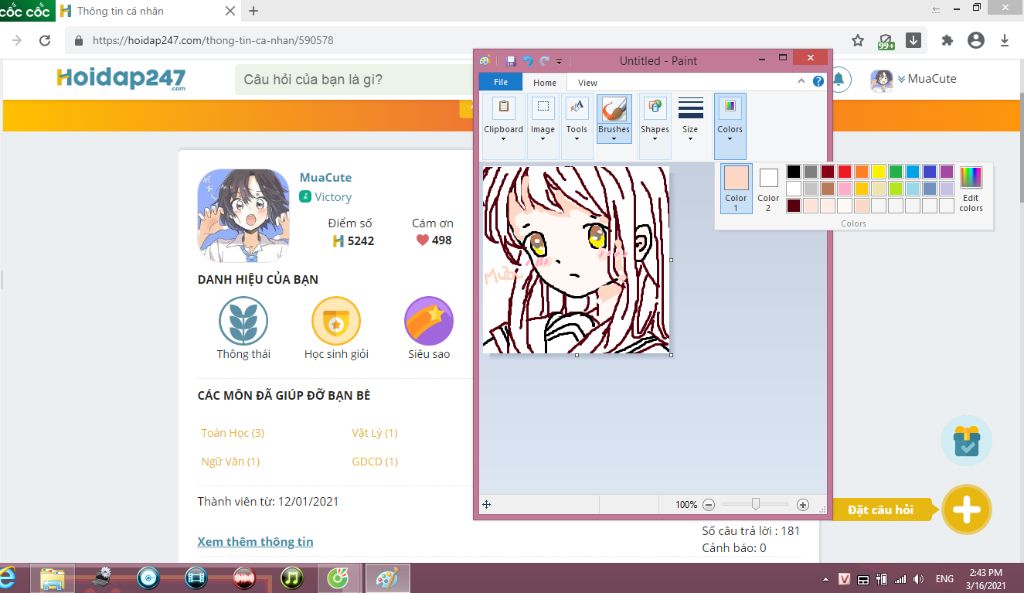Image resolution: width=1024 pixels, height=593 pixels.
Task: Open Paint Help question mark icon
Action: pyautogui.click(x=818, y=81)
